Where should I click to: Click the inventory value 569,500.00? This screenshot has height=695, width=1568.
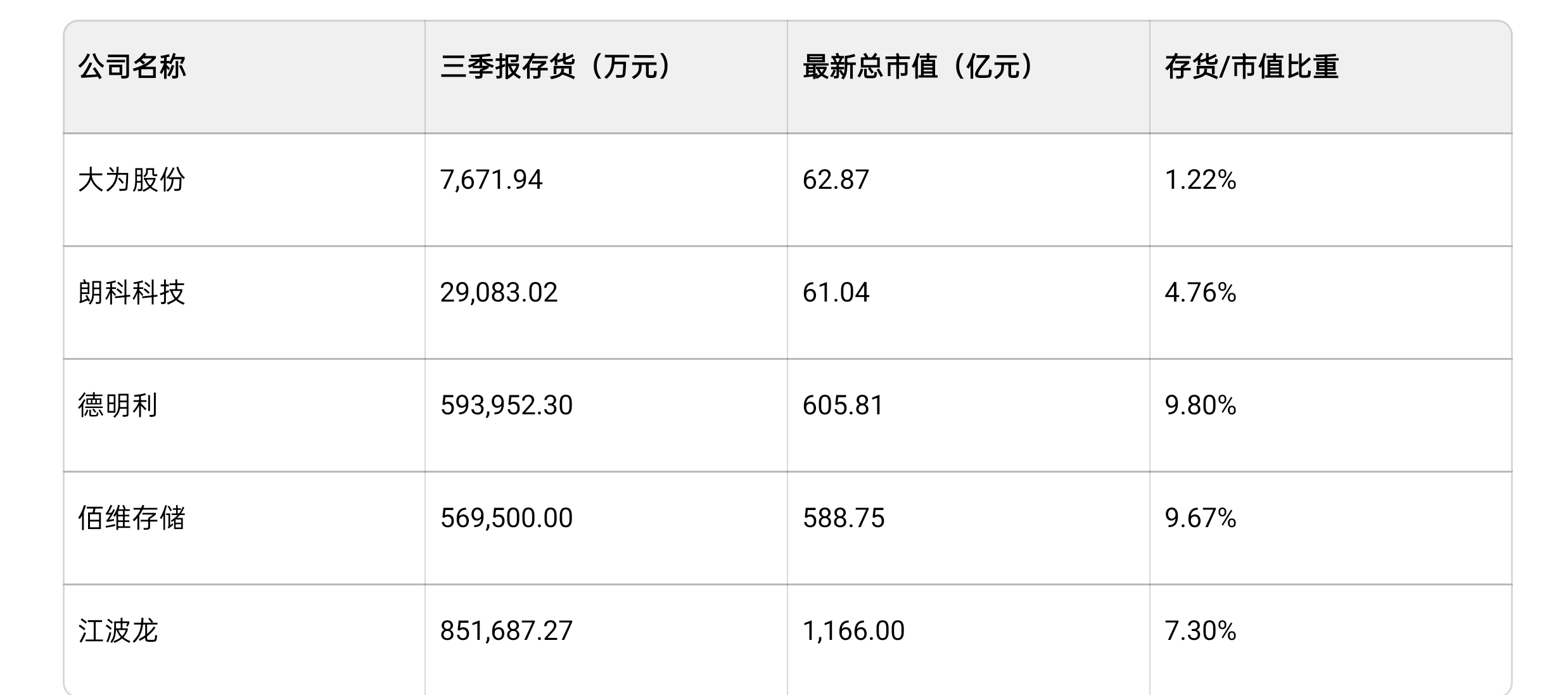pyautogui.click(x=507, y=518)
